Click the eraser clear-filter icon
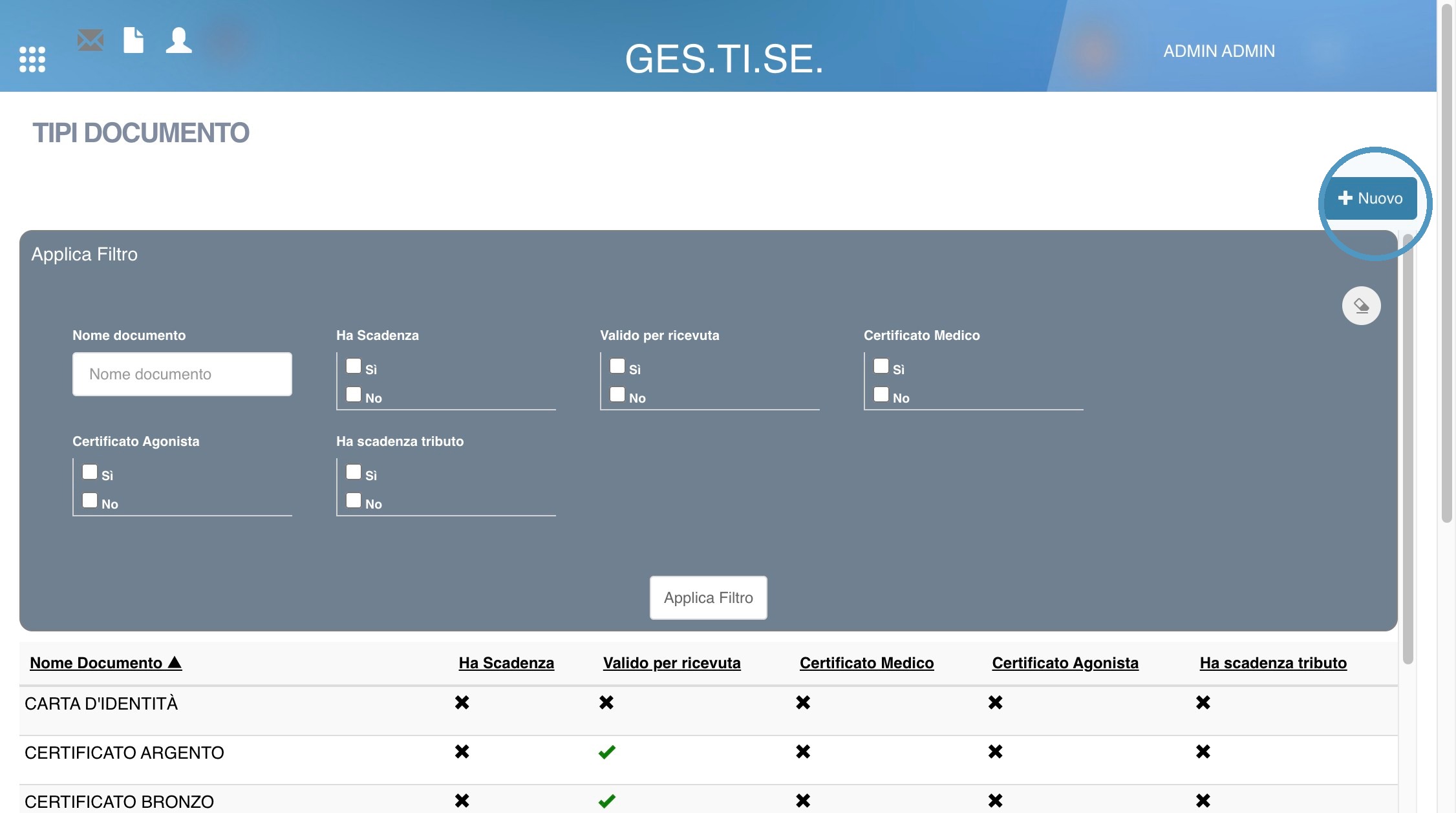Viewport: 1456px width, 813px height. point(1361,306)
